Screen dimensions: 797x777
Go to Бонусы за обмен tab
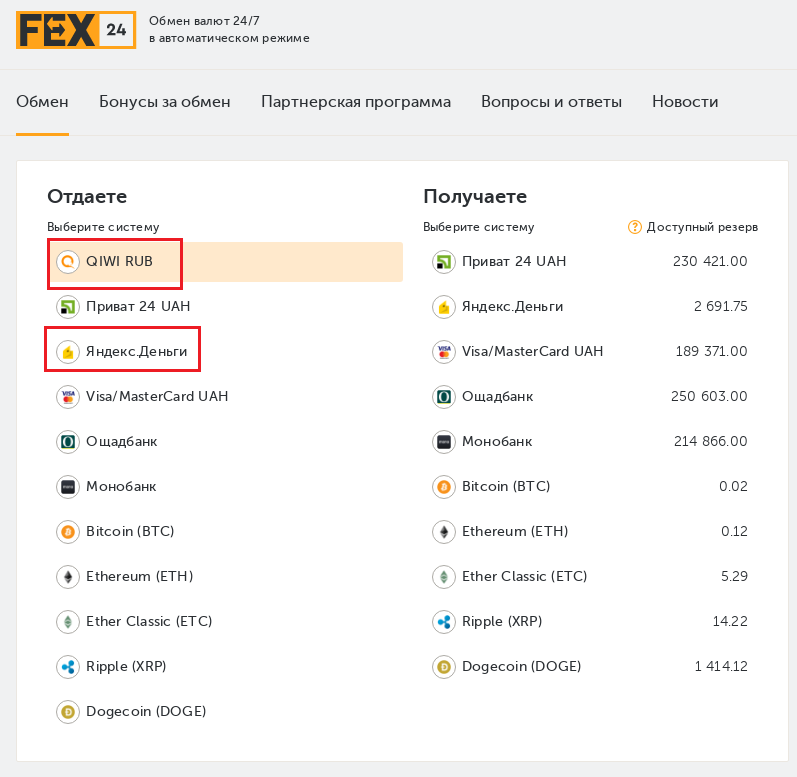(165, 102)
